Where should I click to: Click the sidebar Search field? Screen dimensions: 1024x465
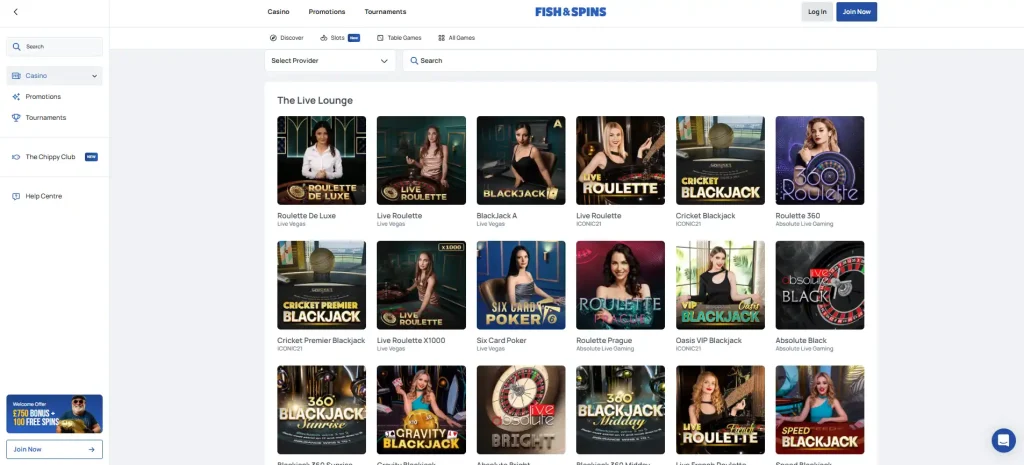coord(54,47)
